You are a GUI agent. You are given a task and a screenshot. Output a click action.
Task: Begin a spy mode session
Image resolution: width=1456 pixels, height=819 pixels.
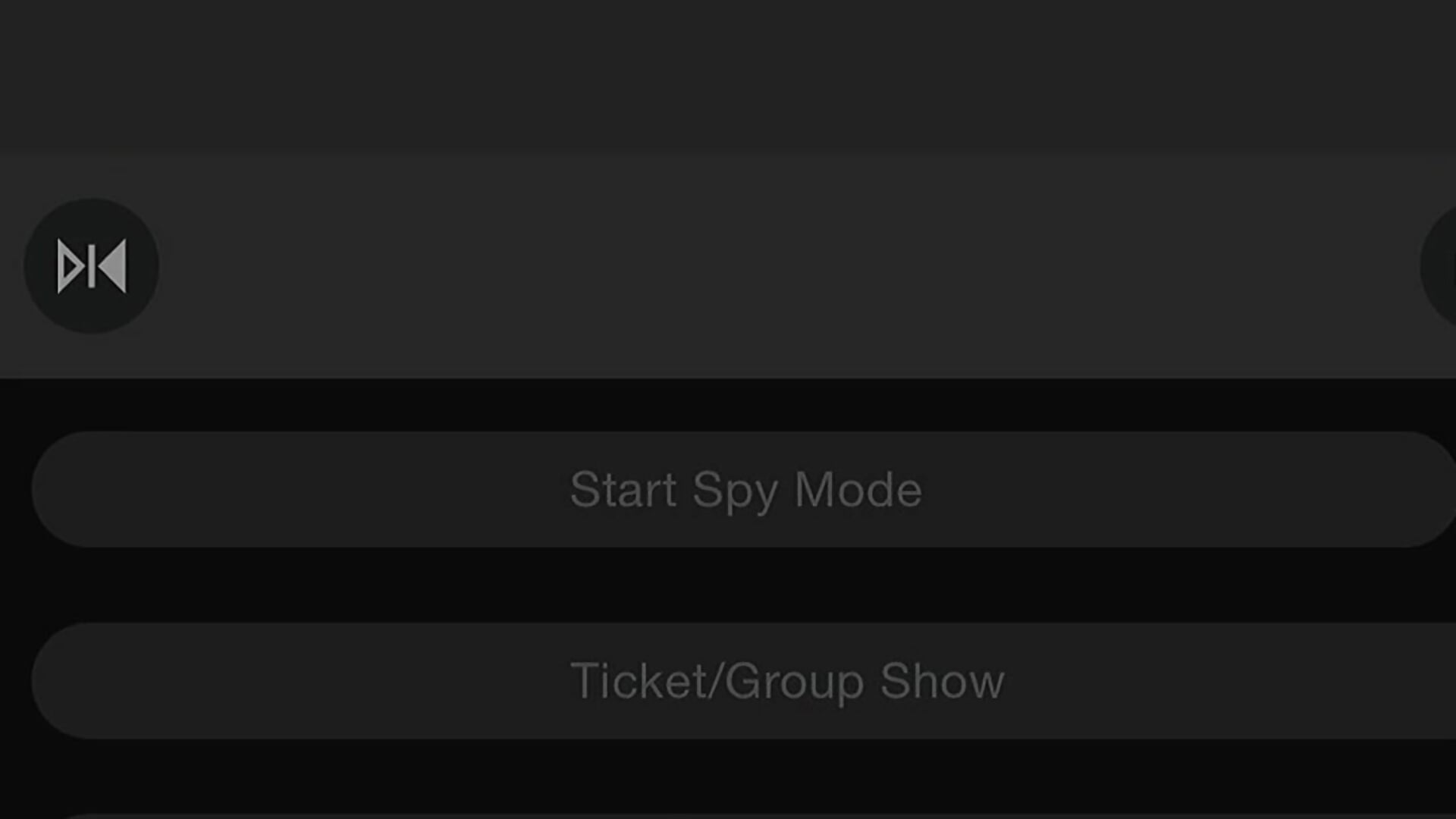point(743,489)
